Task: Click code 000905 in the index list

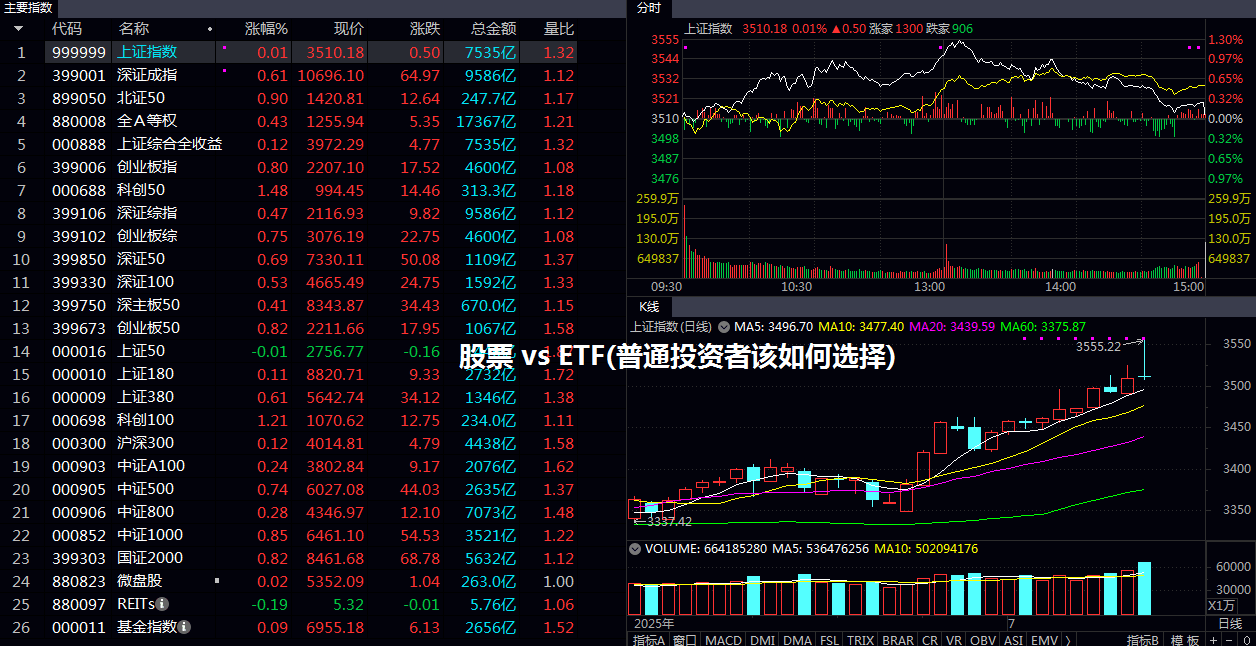Action: tap(78, 489)
